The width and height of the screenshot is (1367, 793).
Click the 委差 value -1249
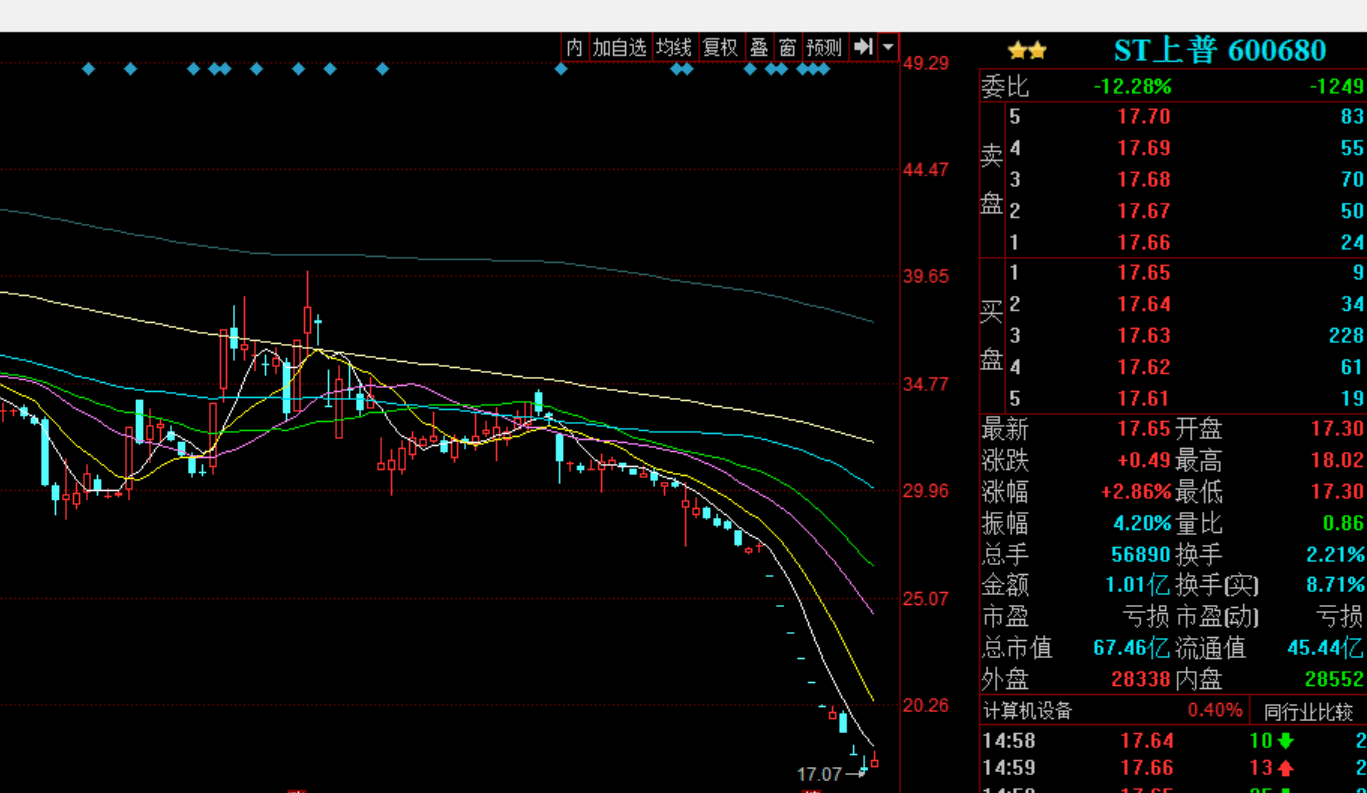(1337, 87)
